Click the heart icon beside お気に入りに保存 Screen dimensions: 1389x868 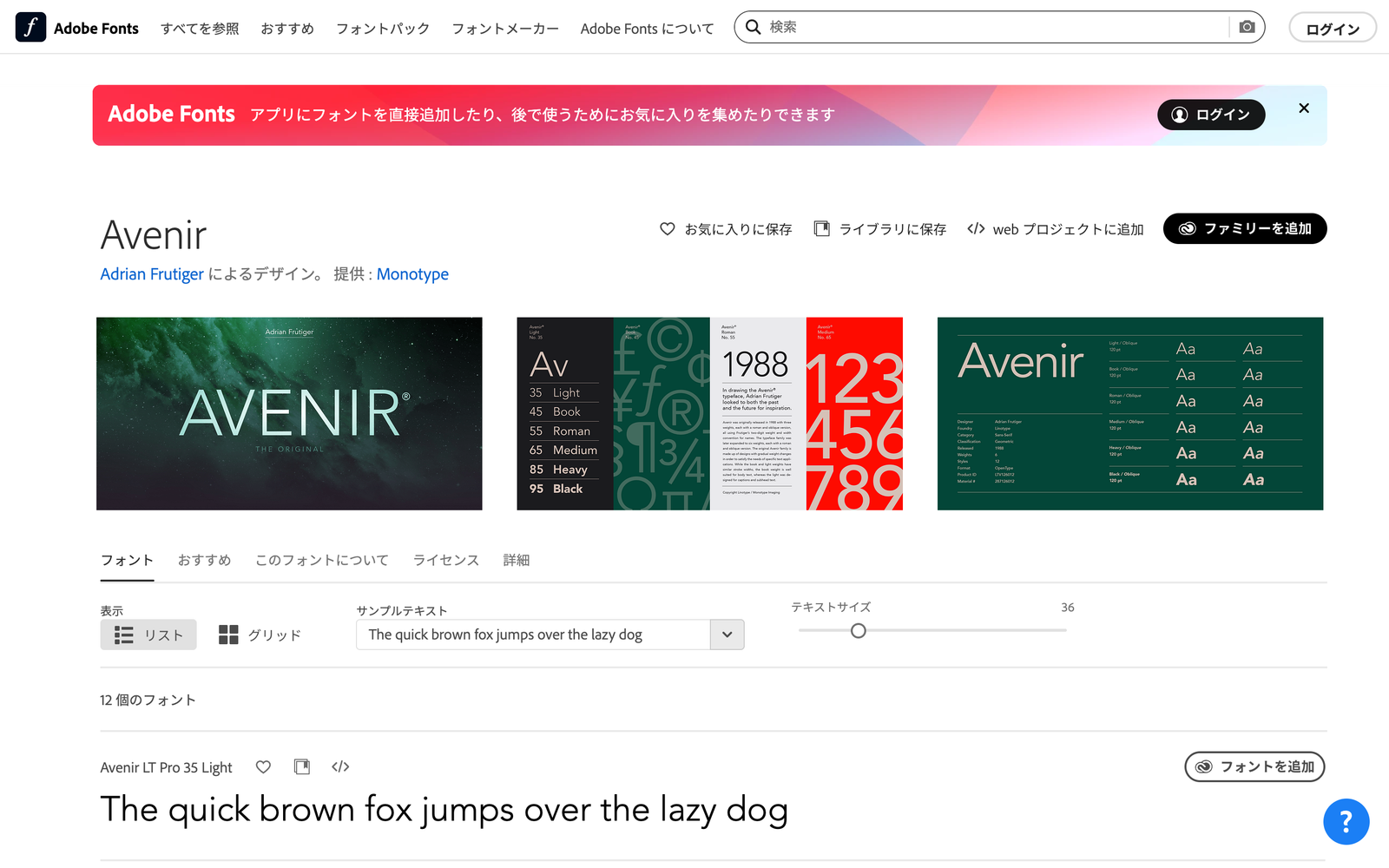pos(667,229)
